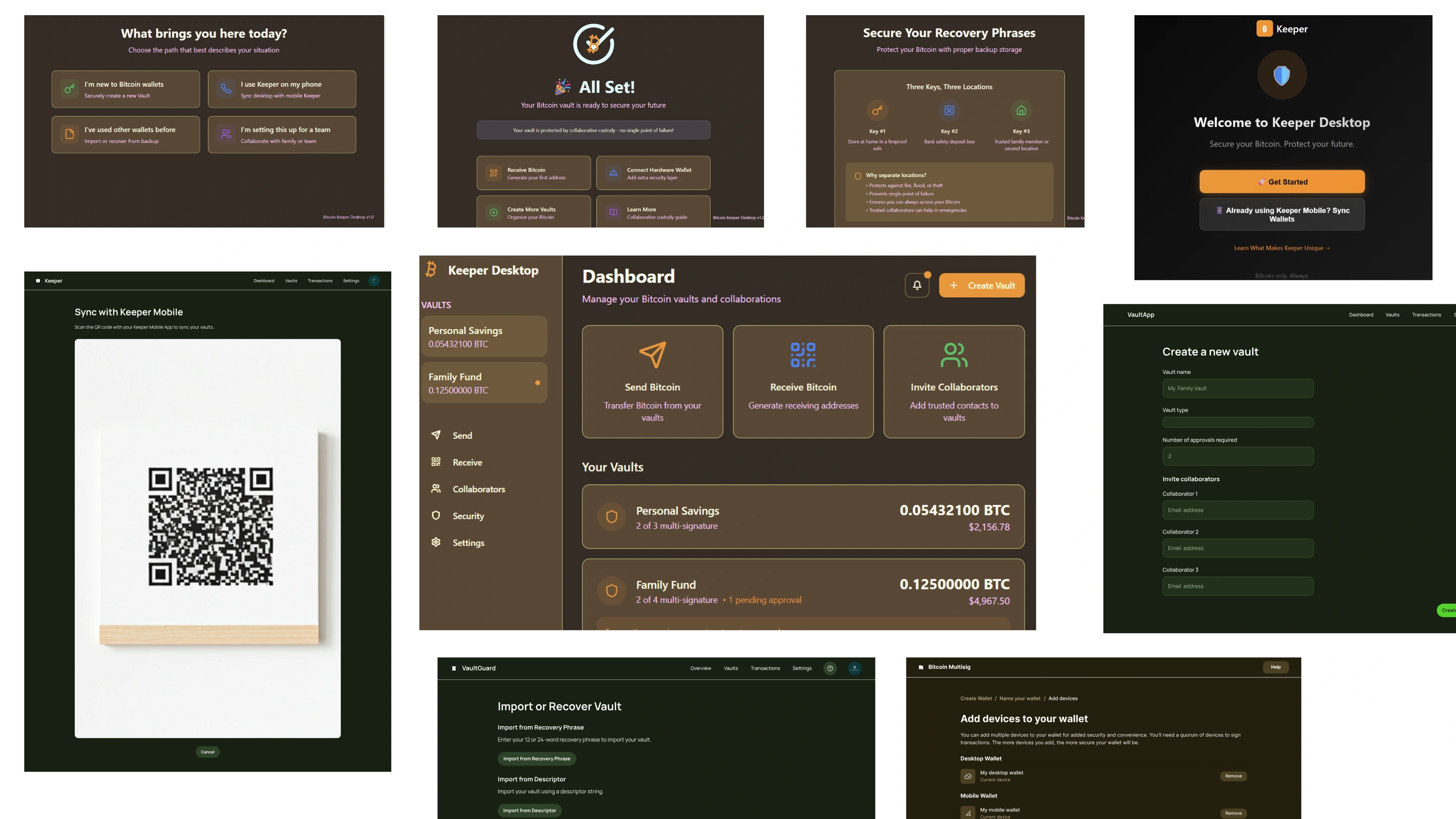Open the Vault type dropdown
1456x819 pixels.
(1238, 422)
